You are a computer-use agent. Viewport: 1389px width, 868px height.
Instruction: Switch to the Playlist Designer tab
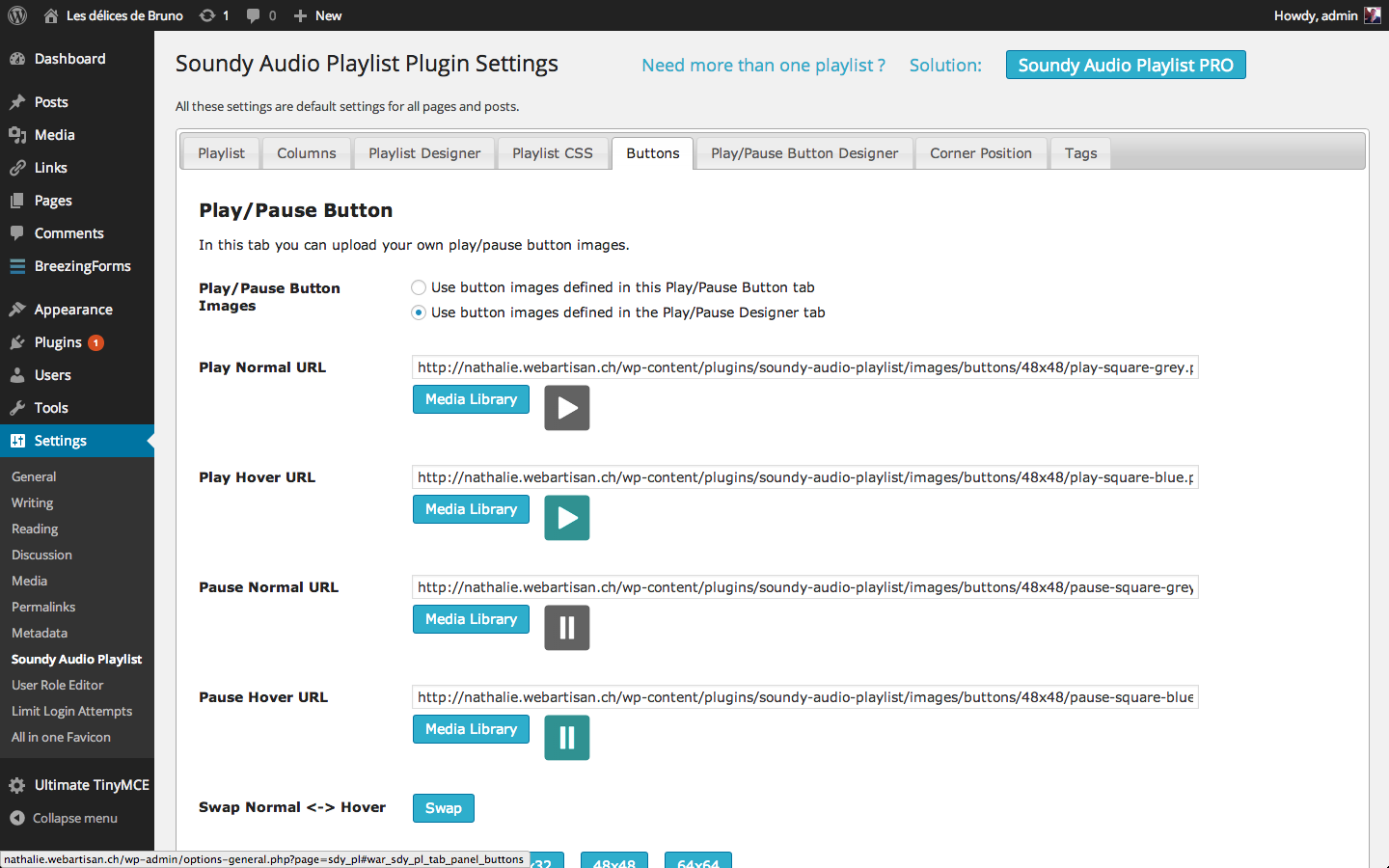point(424,153)
